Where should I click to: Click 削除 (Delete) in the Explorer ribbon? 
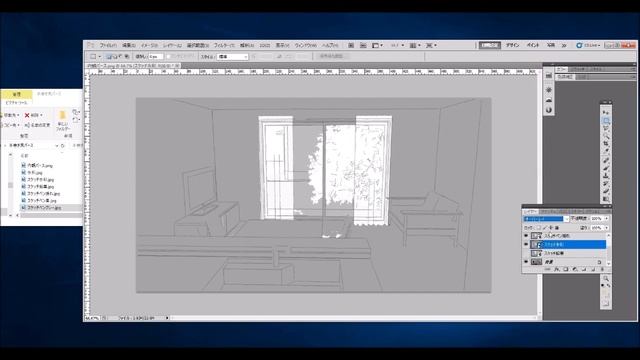[x=32, y=115]
